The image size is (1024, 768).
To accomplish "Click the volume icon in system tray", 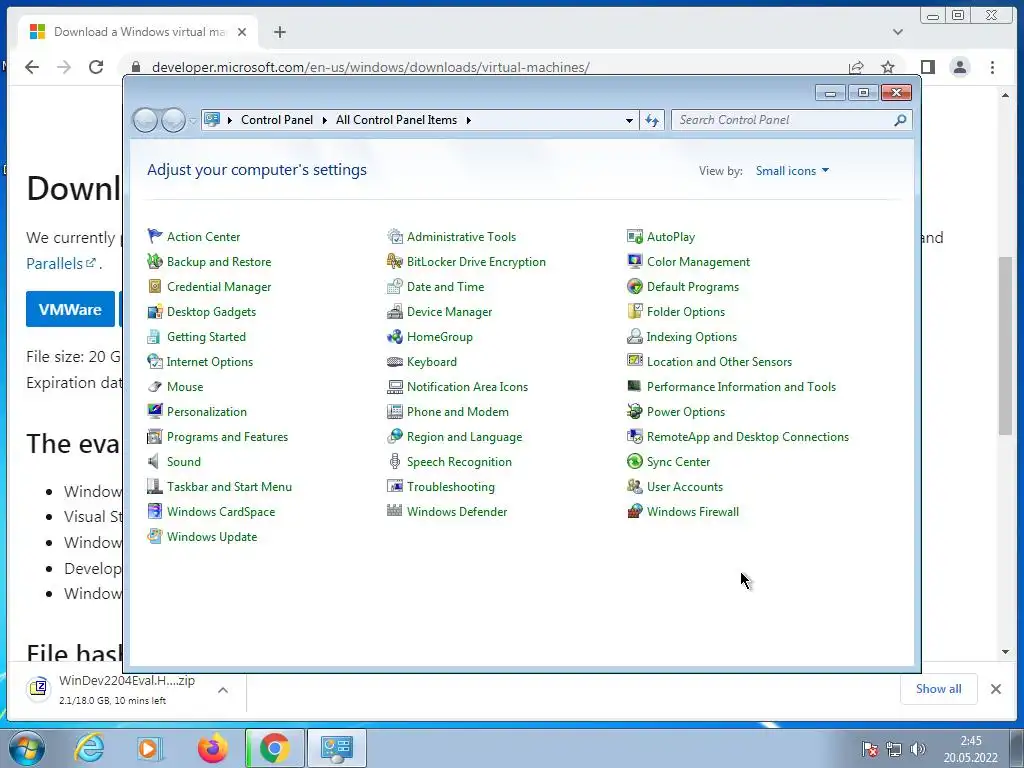I will click(x=918, y=749).
